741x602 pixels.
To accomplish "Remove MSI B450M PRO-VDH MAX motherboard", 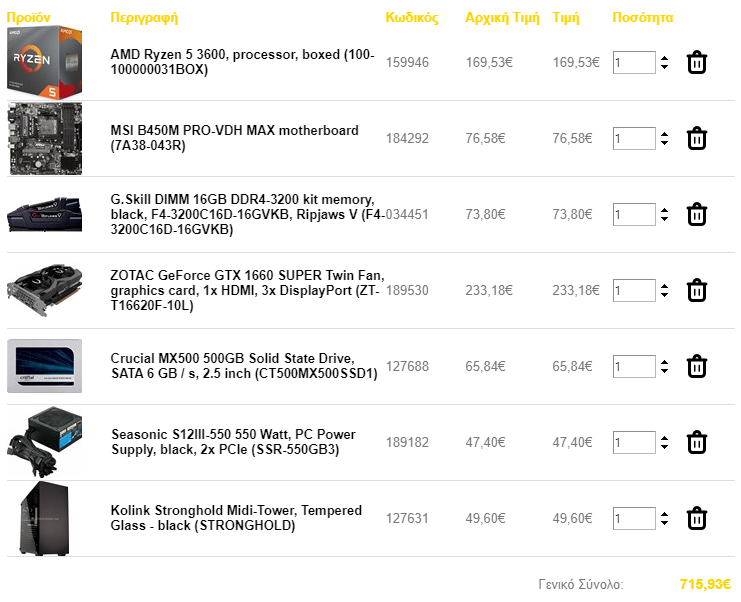I will tap(697, 138).
